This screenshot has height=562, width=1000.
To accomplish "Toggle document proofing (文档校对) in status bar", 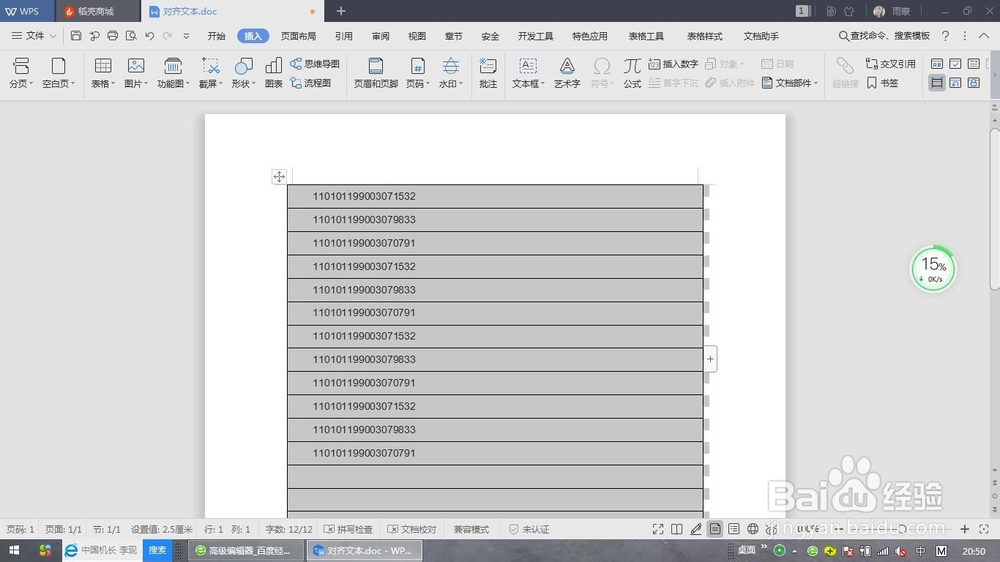I will point(412,529).
